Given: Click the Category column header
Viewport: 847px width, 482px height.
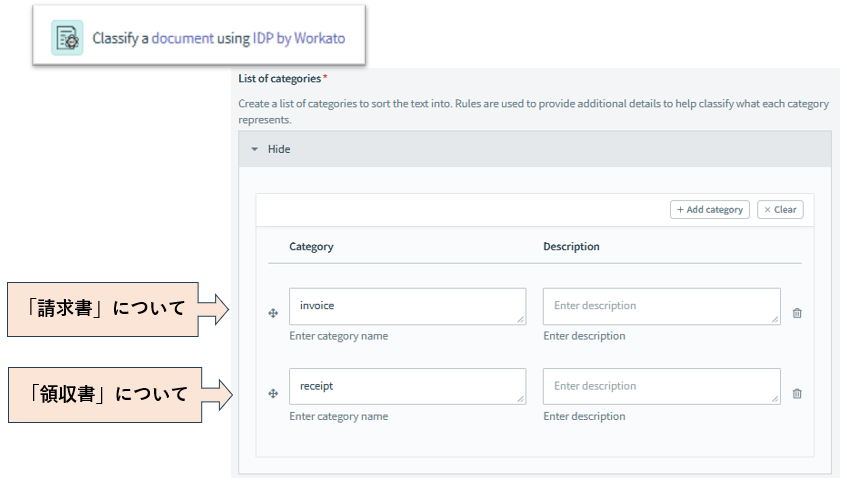Looking at the screenshot, I should pos(311,246).
